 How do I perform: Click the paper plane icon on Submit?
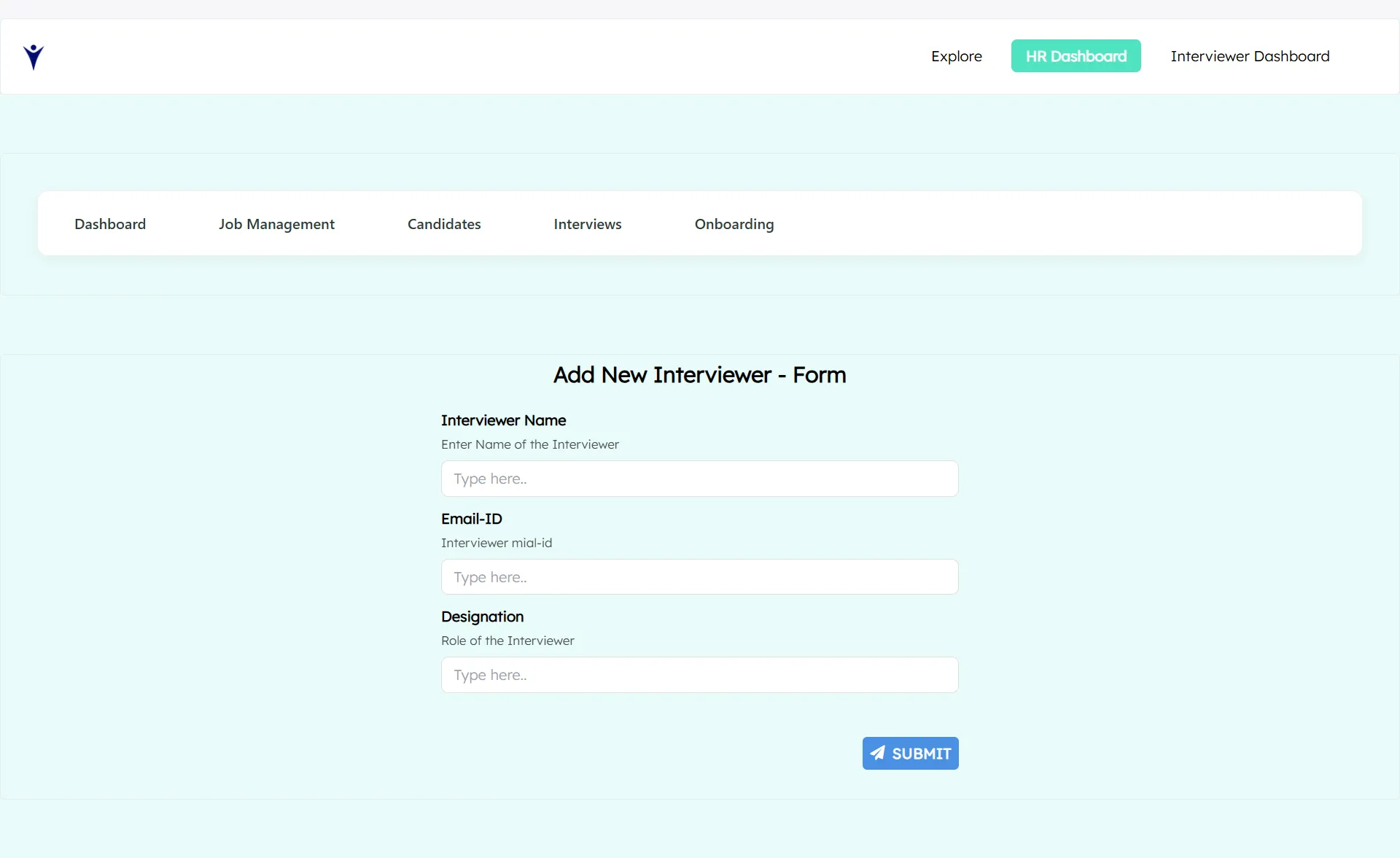click(877, 752)
